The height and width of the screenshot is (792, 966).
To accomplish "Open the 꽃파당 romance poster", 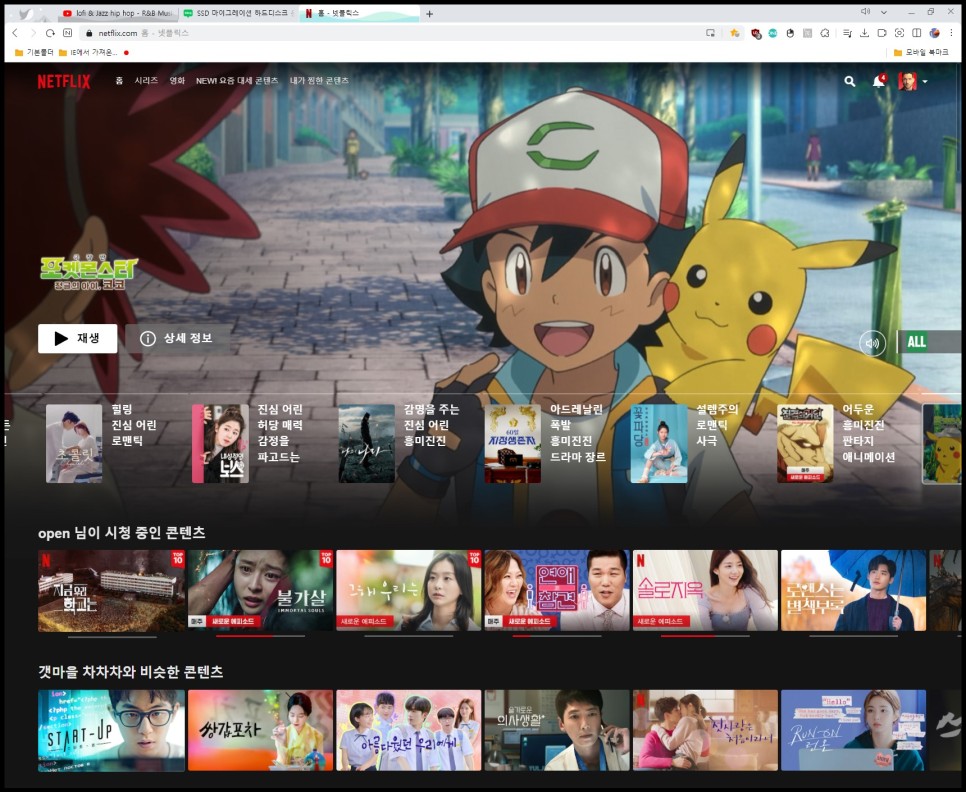I will tap(659, 443).
